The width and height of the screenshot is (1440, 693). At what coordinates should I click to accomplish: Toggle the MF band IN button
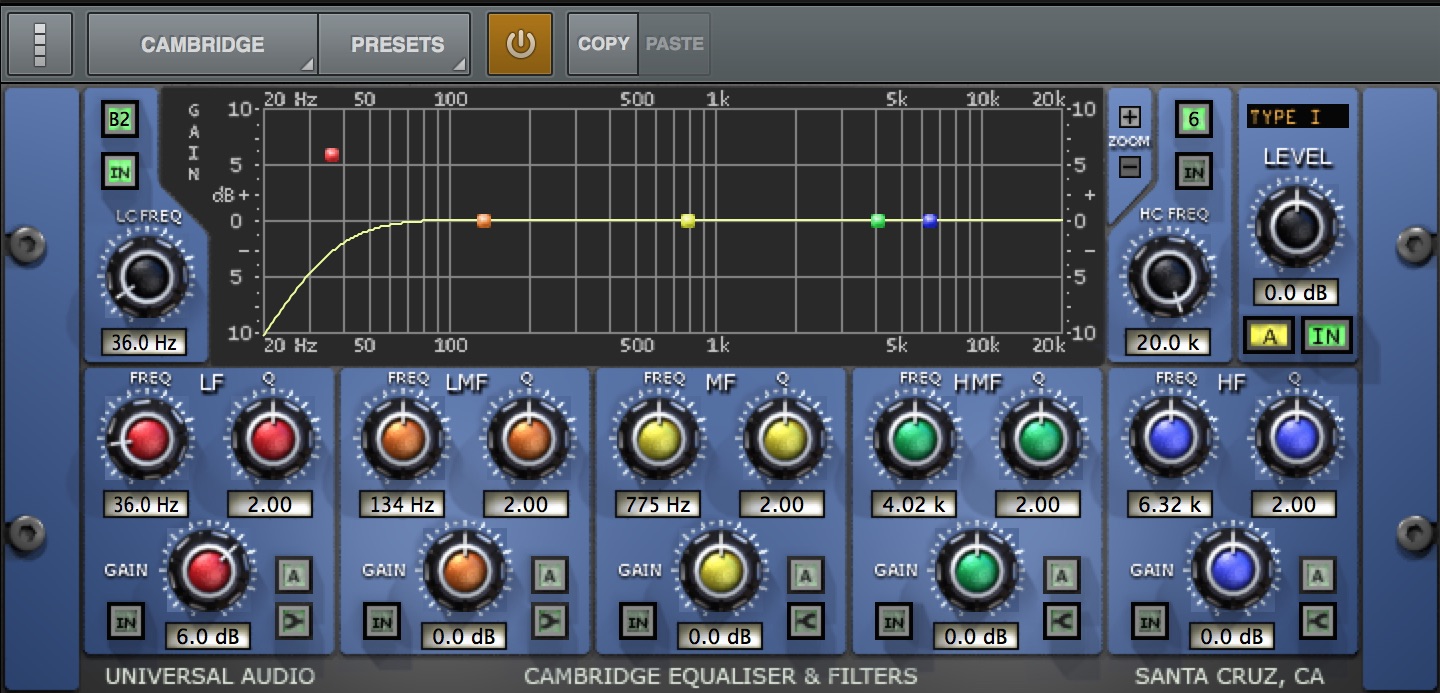coord(637,622)
